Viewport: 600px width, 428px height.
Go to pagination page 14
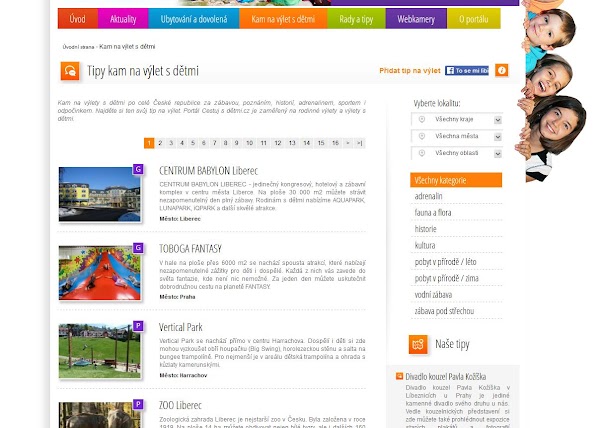pyautogui.click(x=307, y=143)
